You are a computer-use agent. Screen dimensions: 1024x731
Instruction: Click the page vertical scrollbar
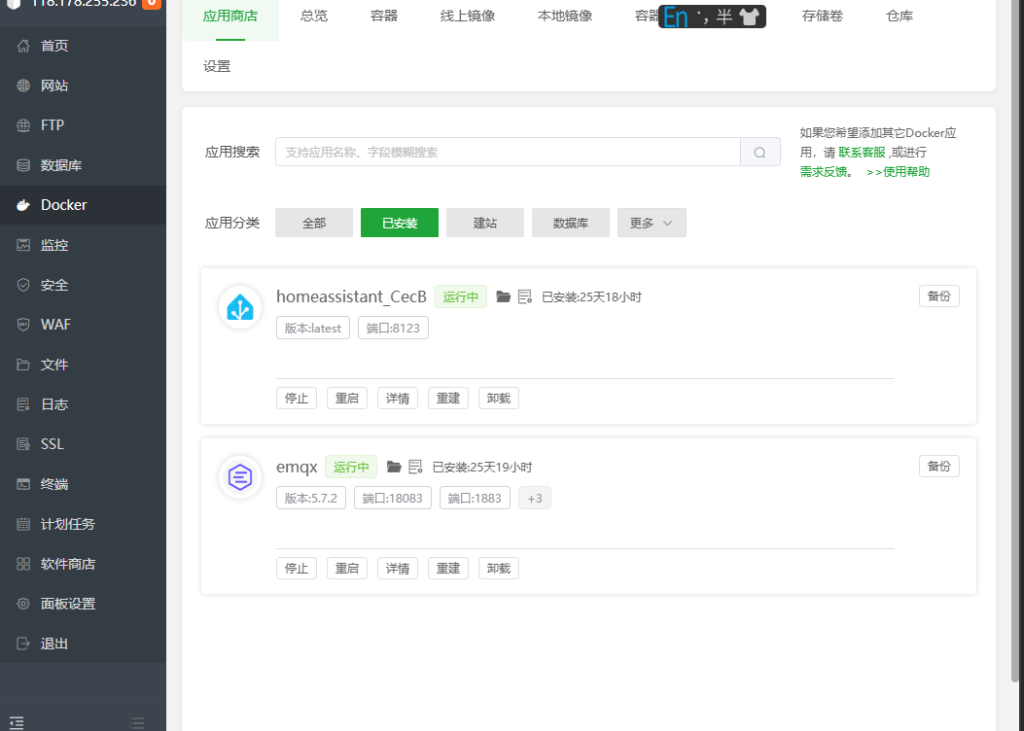[x=1016, y=340]
